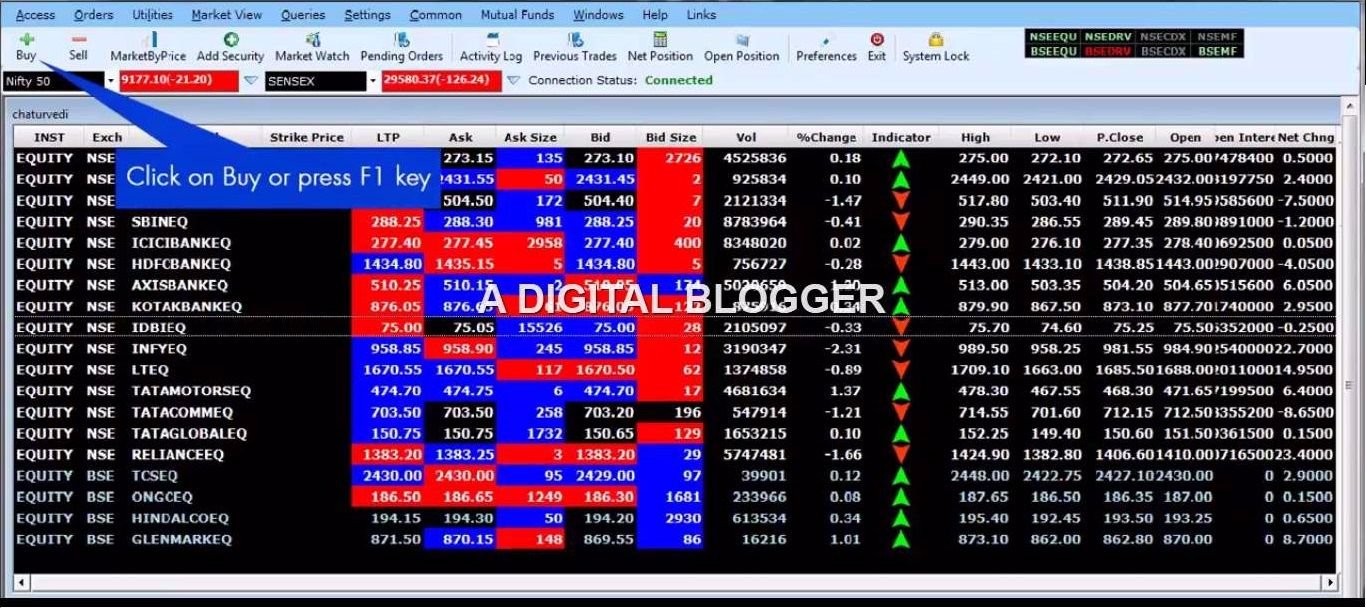
Task: Click the Buy toolbar icon
Action: tap(26, 46)
